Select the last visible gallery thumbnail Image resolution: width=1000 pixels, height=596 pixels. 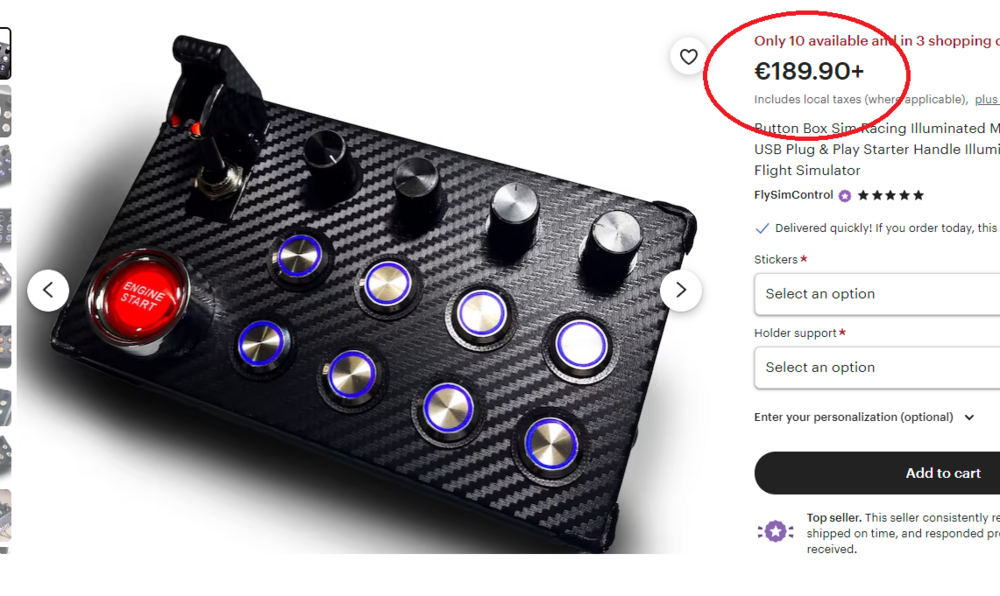5,515
